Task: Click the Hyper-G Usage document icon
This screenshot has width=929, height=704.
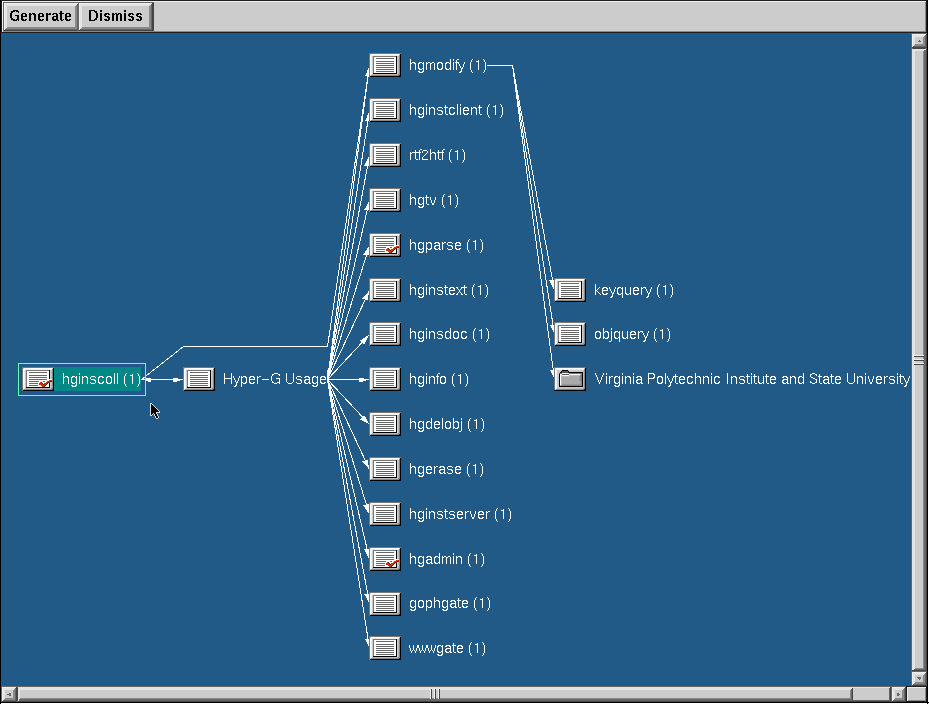Action: point(199,380)
